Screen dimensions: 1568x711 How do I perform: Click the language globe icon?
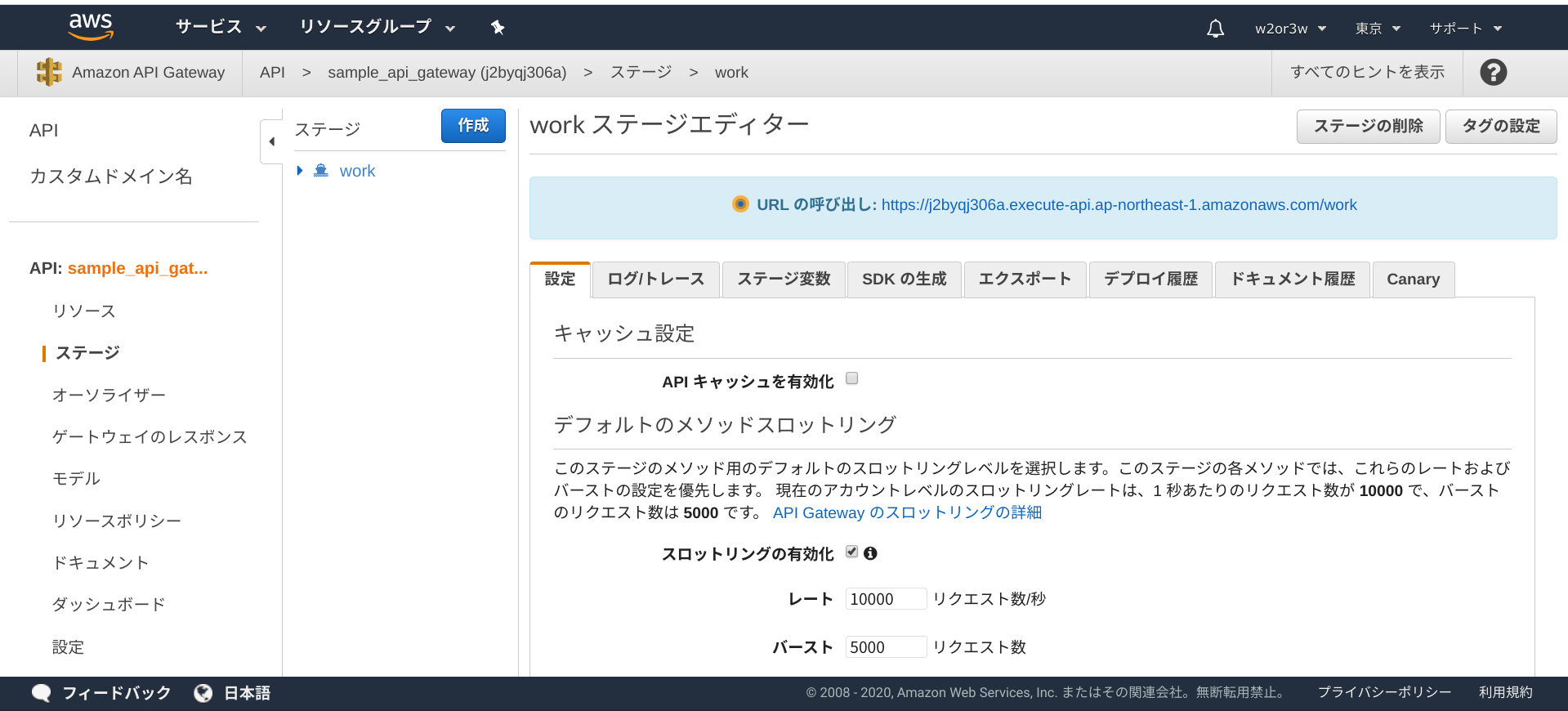coord(203,693)
